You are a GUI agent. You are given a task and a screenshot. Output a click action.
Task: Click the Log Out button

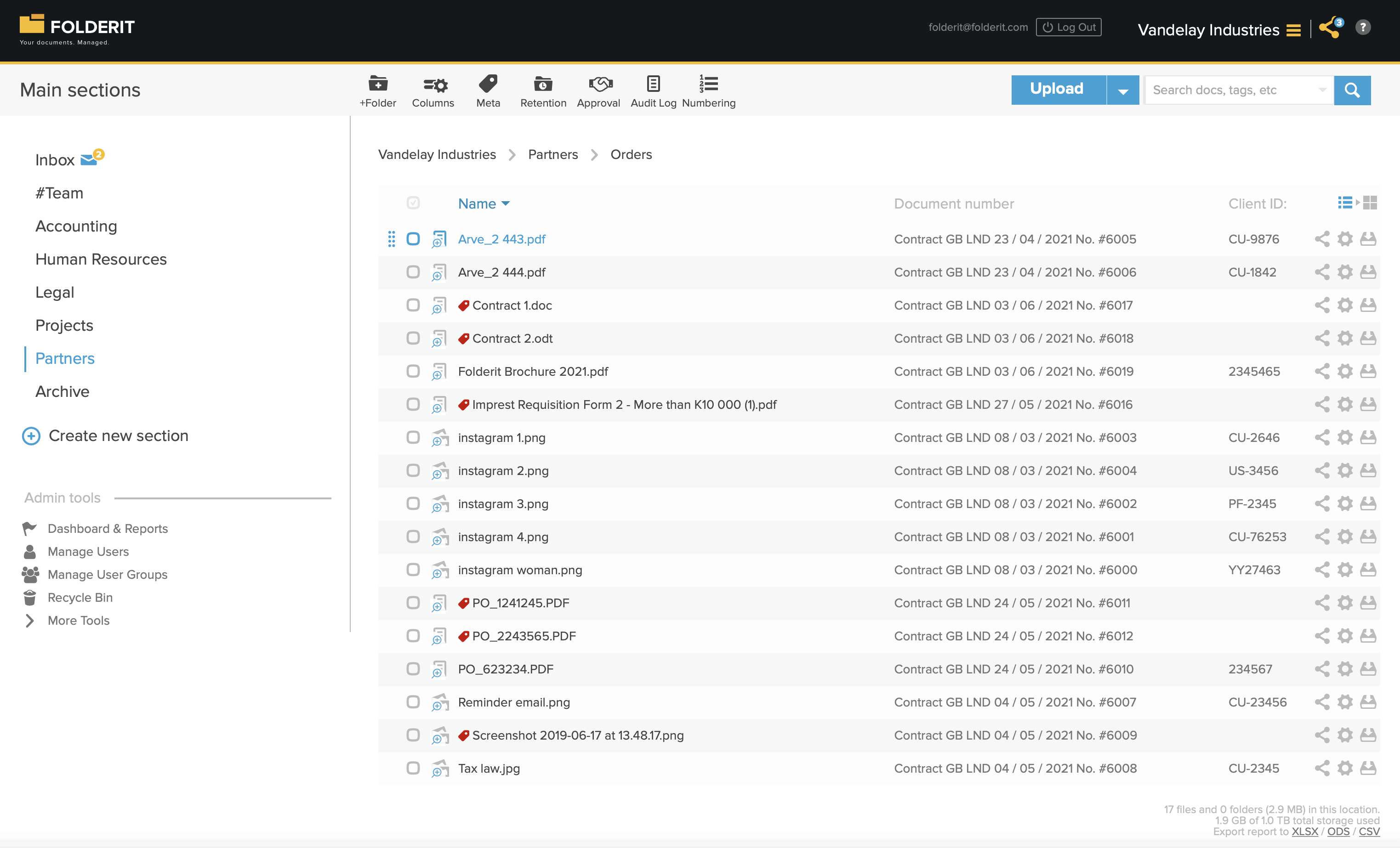[1068, 27]
